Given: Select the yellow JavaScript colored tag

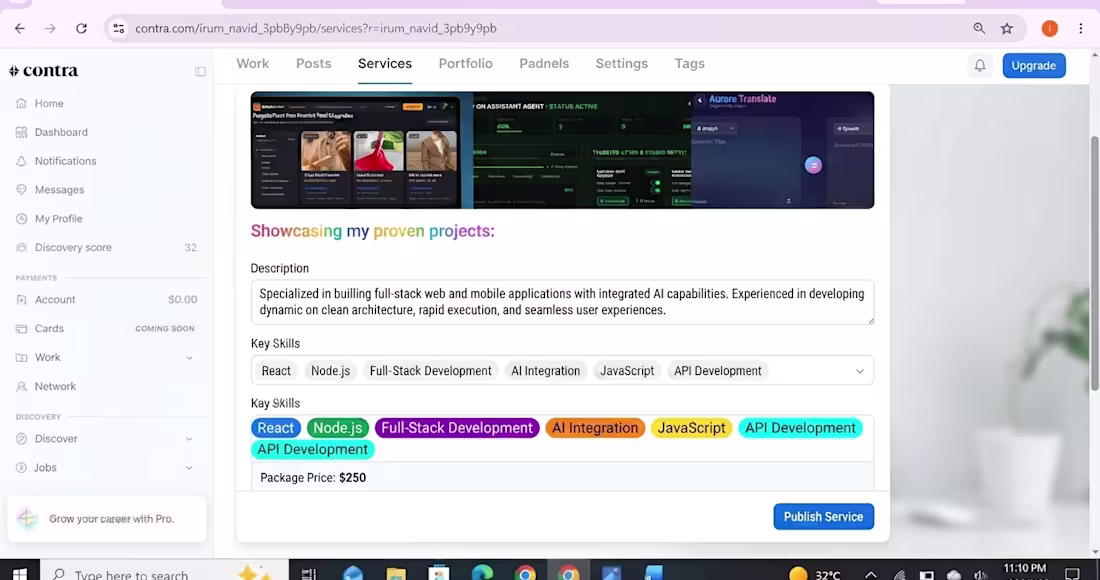Looking at the screenshot, I should [692, 428].
